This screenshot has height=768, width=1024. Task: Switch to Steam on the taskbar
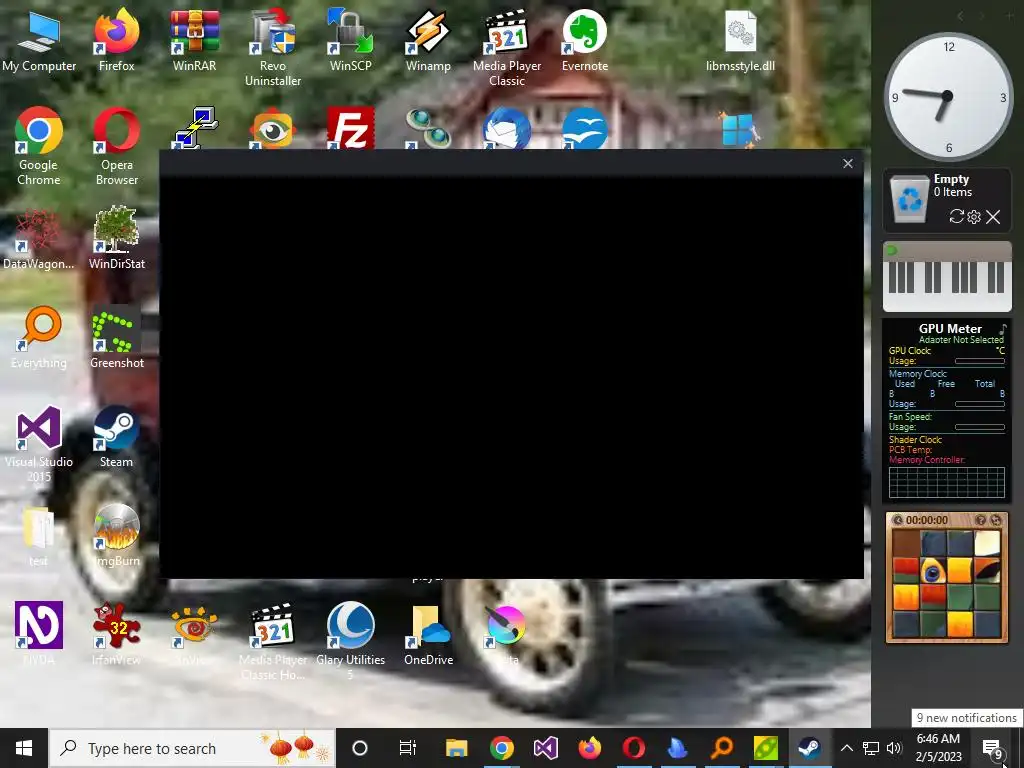point(810,748)
